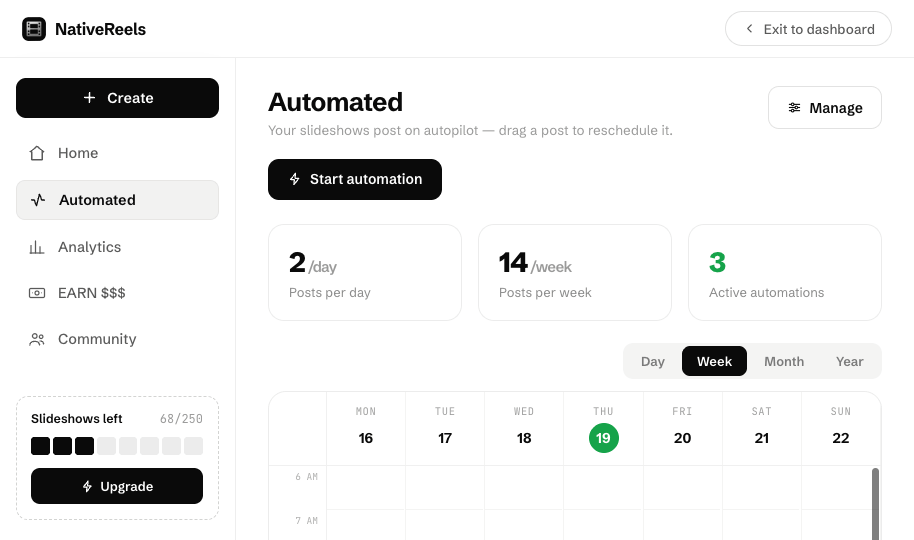Select Wednesday 18 in calendar header
The width and height of the screenshot is (914, 540).
(523, 427)
